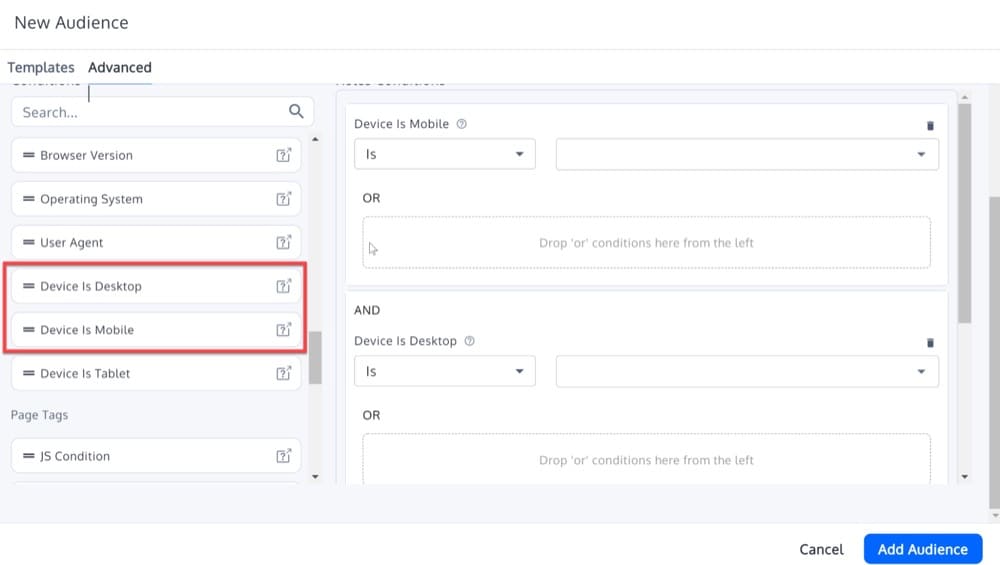The width and height of the screenshot is (1000, 565).
Task: Switch to the Templates tab
Action: point(41,68)
